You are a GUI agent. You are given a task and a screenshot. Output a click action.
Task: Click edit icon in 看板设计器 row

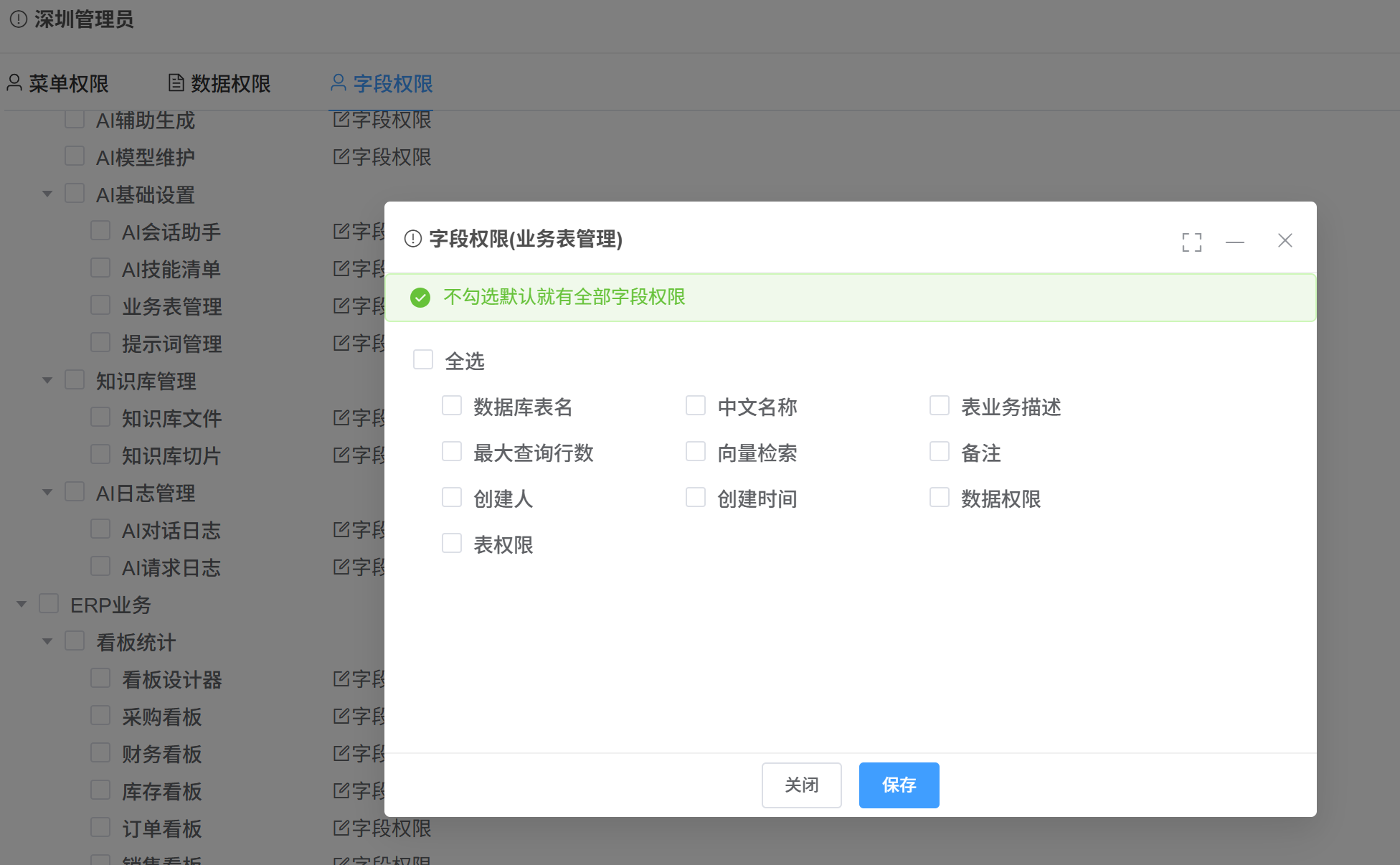[341, 679]
